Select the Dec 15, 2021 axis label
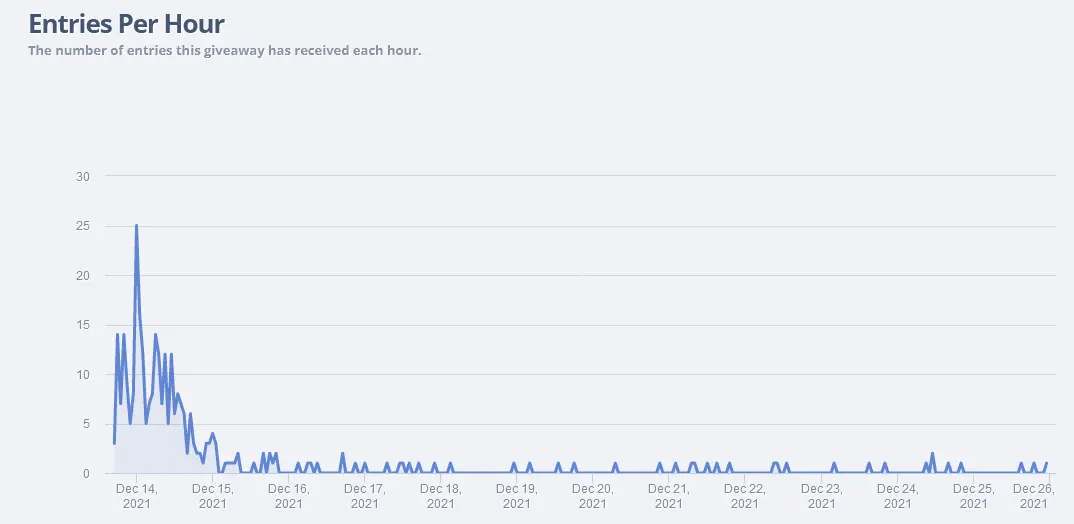 (x=213, y=496)
